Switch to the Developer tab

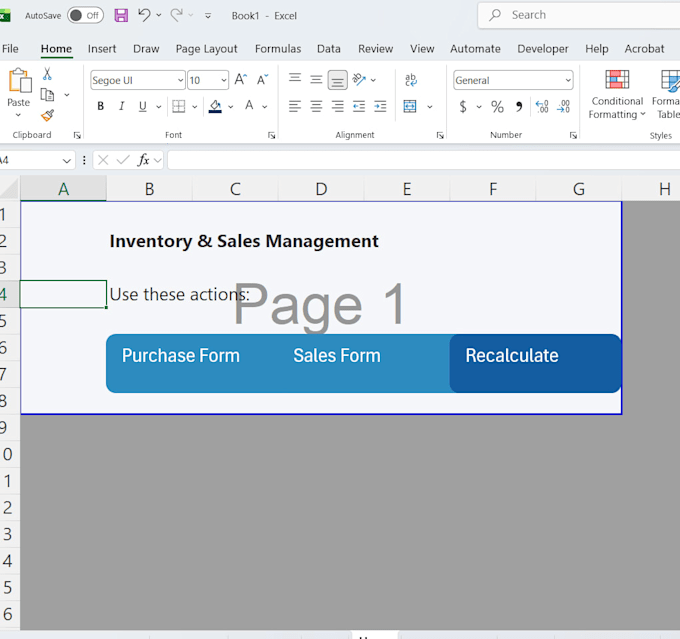click(543, 49)
